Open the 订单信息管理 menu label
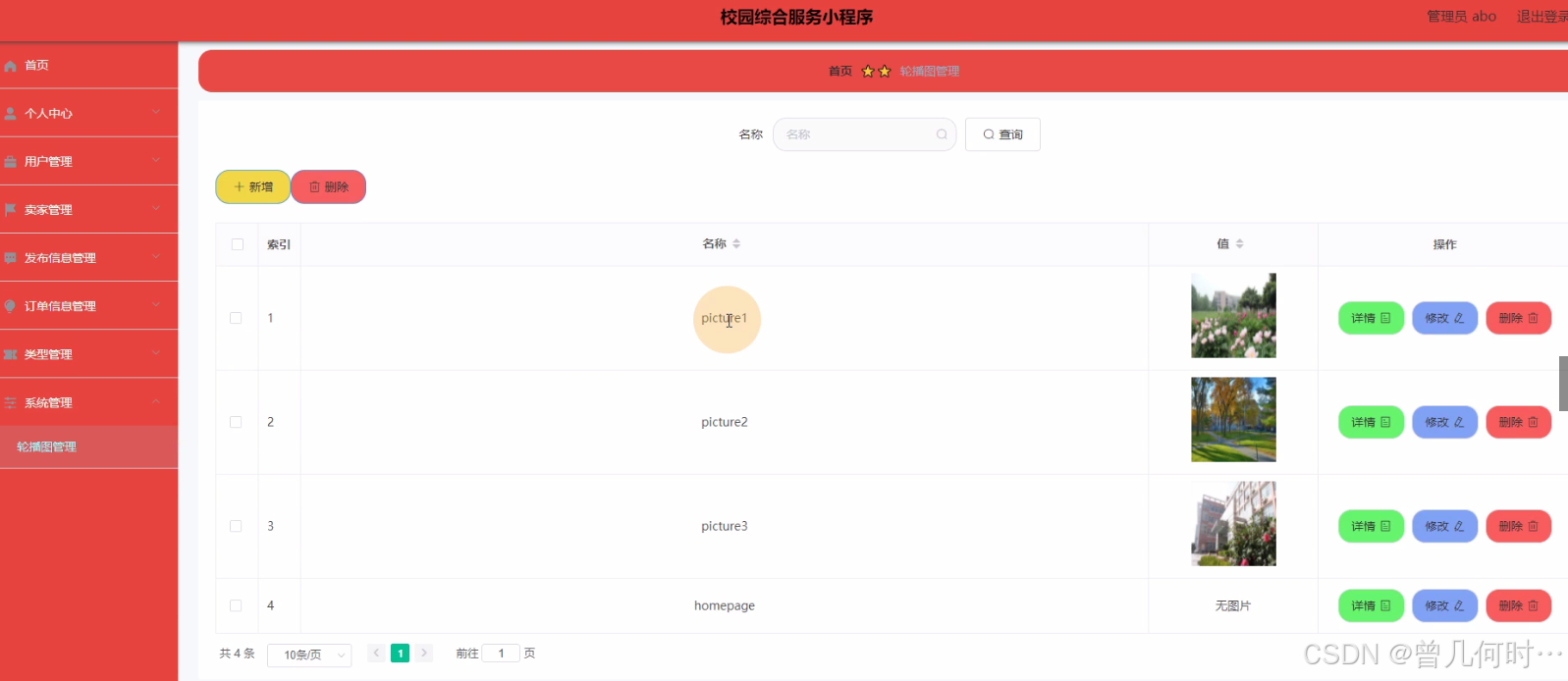This screenshot has width=1568, height=681. [60, 306]
